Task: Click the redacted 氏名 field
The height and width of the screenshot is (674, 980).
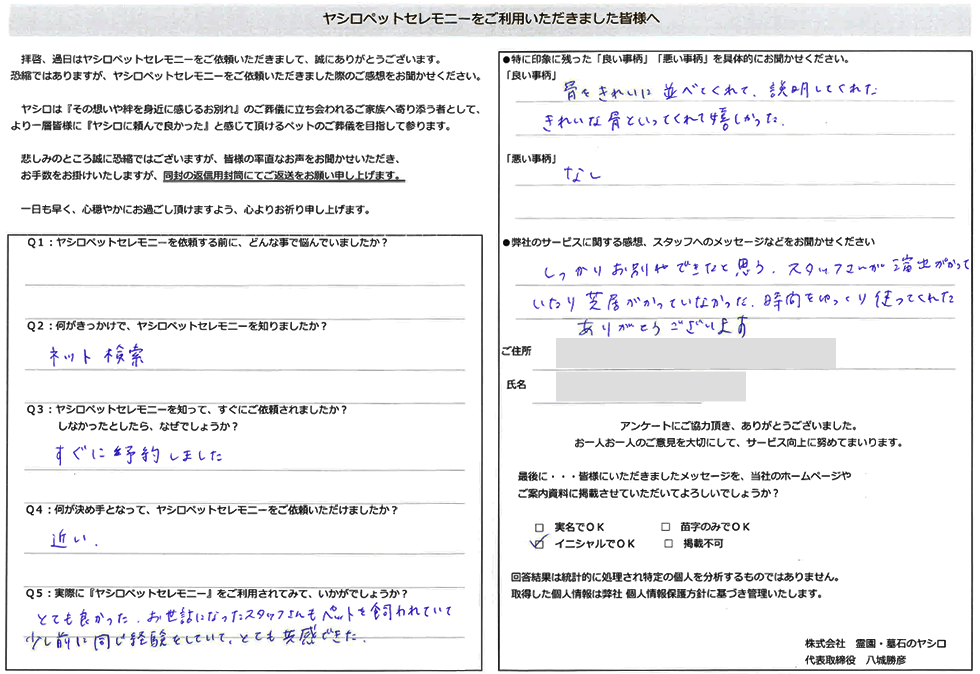Action: coord(650,384)
